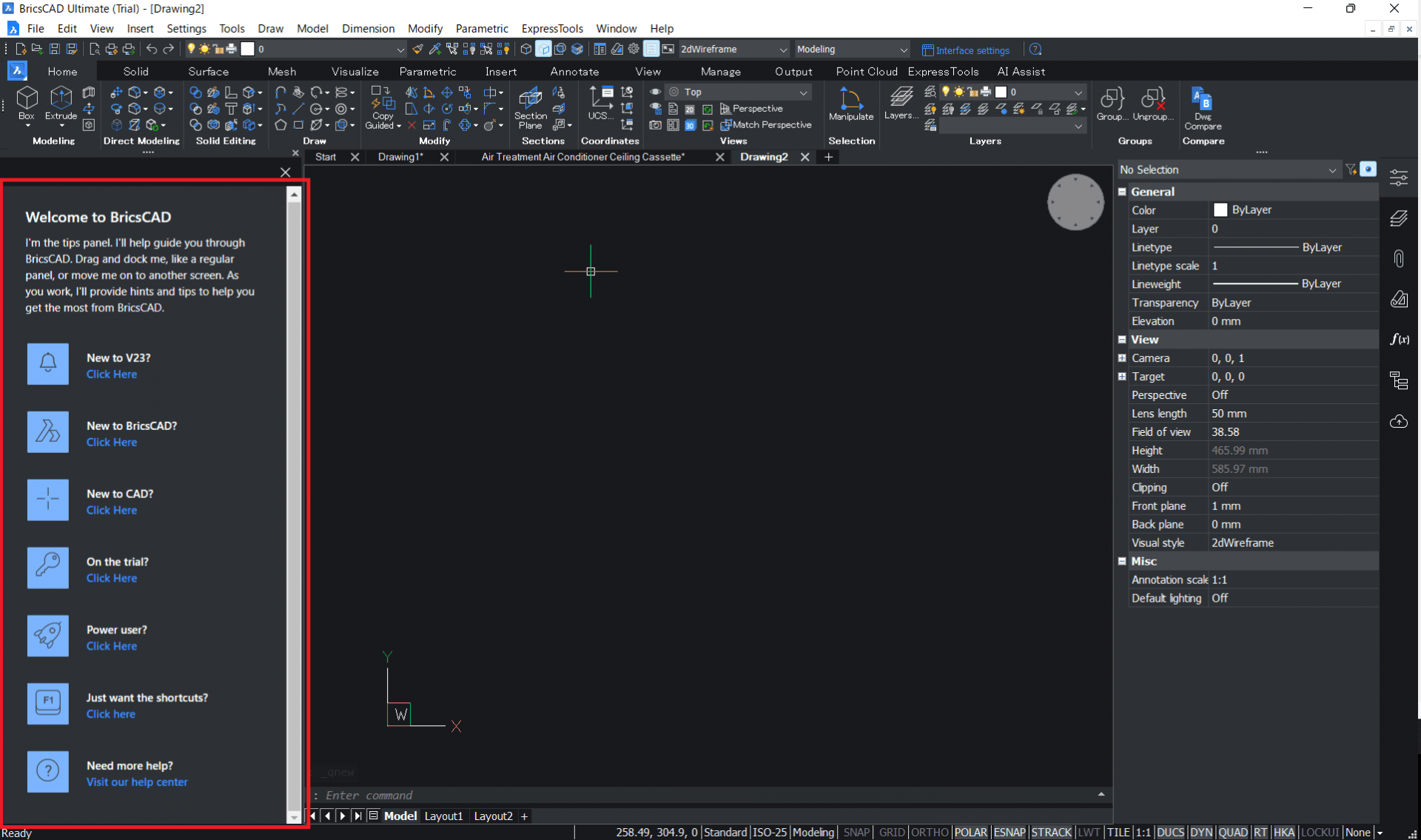
Task: Toggle DYN dynamic input in status bar
Action: (1200, 832)
